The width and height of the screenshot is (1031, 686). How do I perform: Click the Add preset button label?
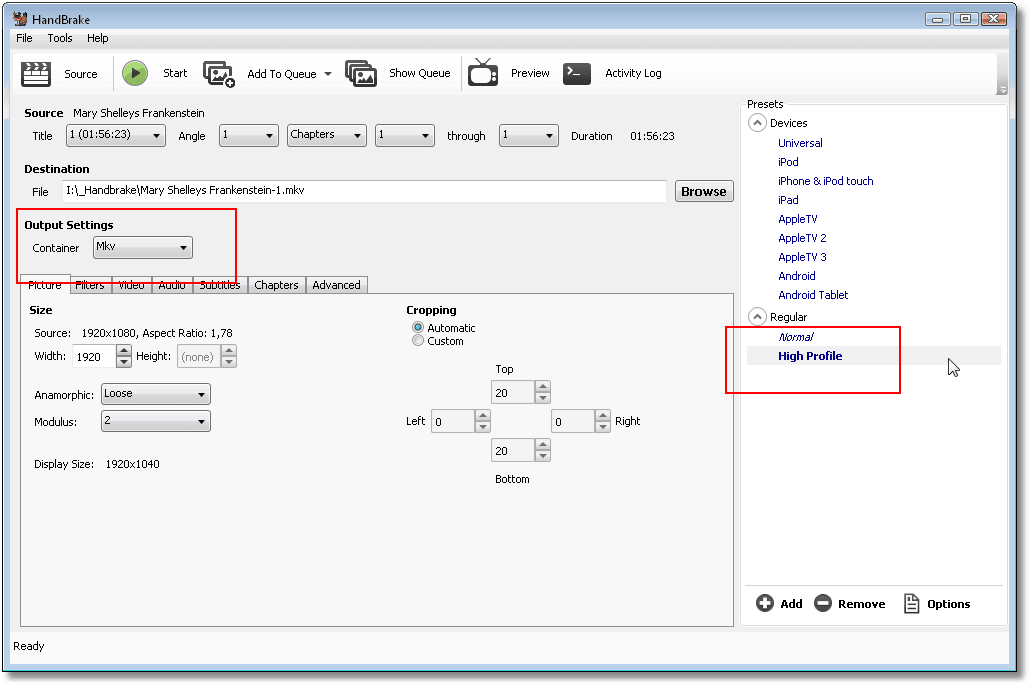791,604
